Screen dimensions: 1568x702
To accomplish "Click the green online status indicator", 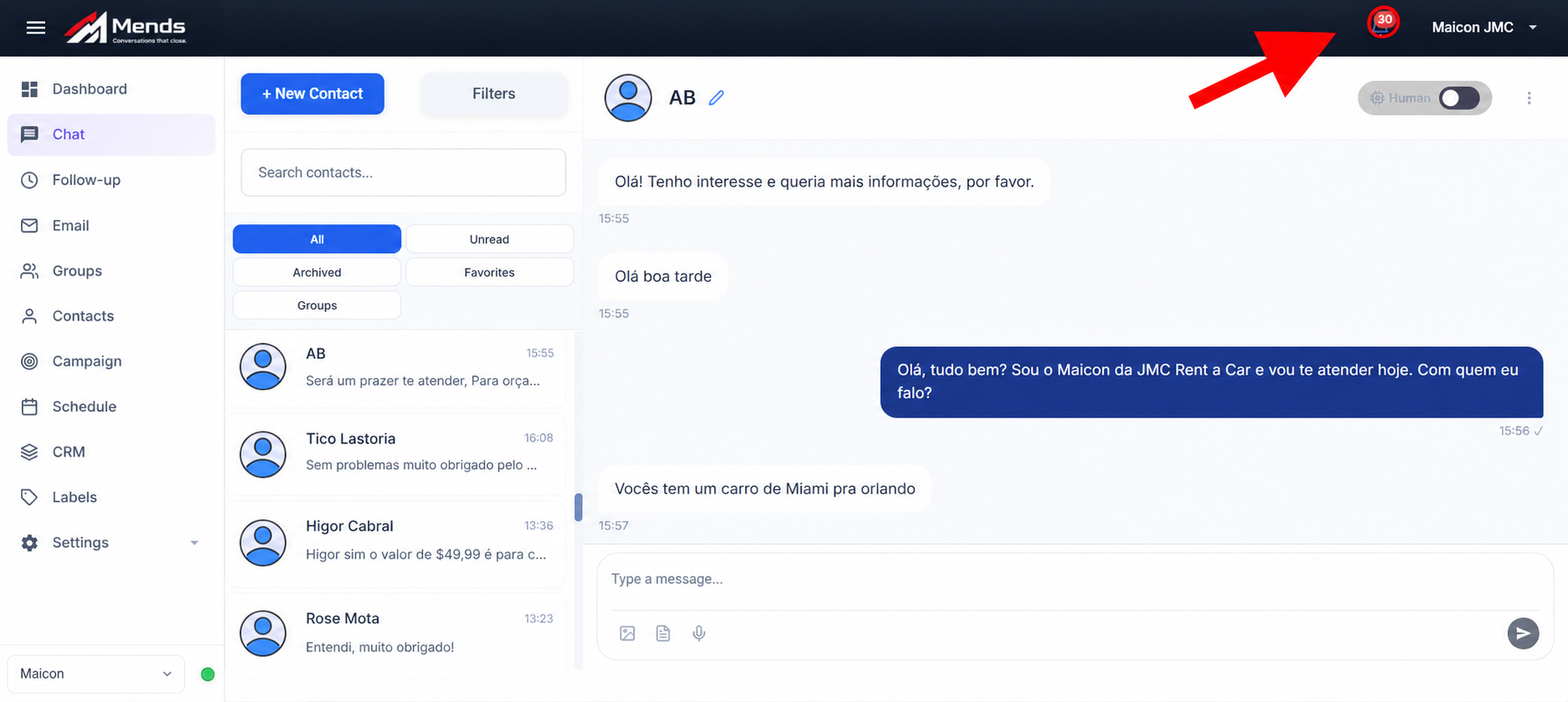I will (208, 674).
